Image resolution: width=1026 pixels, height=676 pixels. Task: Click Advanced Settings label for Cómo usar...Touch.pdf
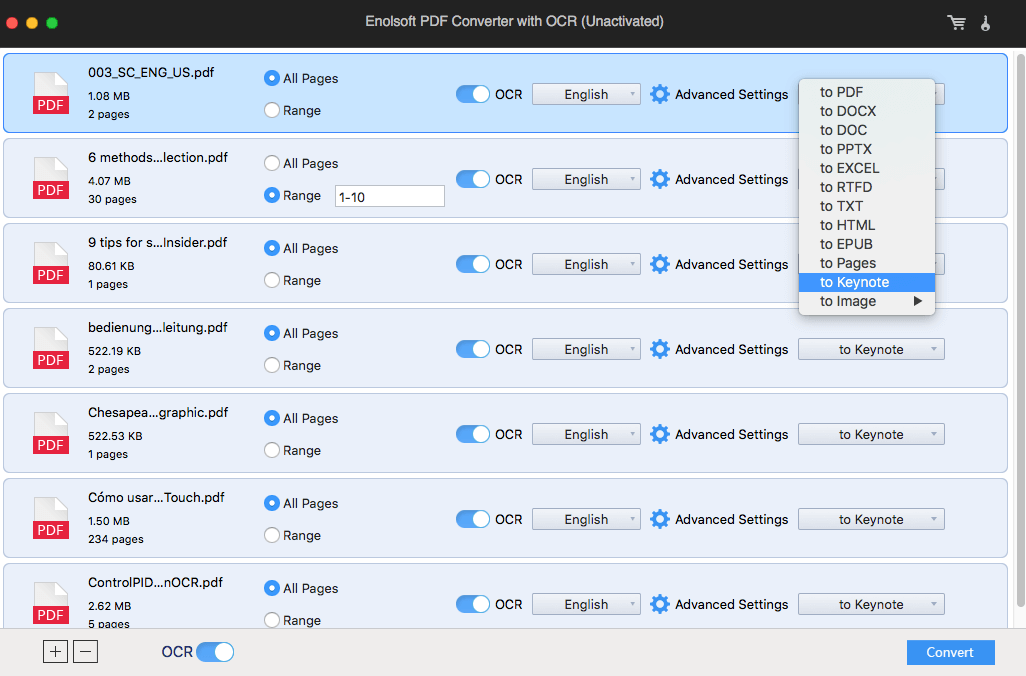(x=732, y=520)
